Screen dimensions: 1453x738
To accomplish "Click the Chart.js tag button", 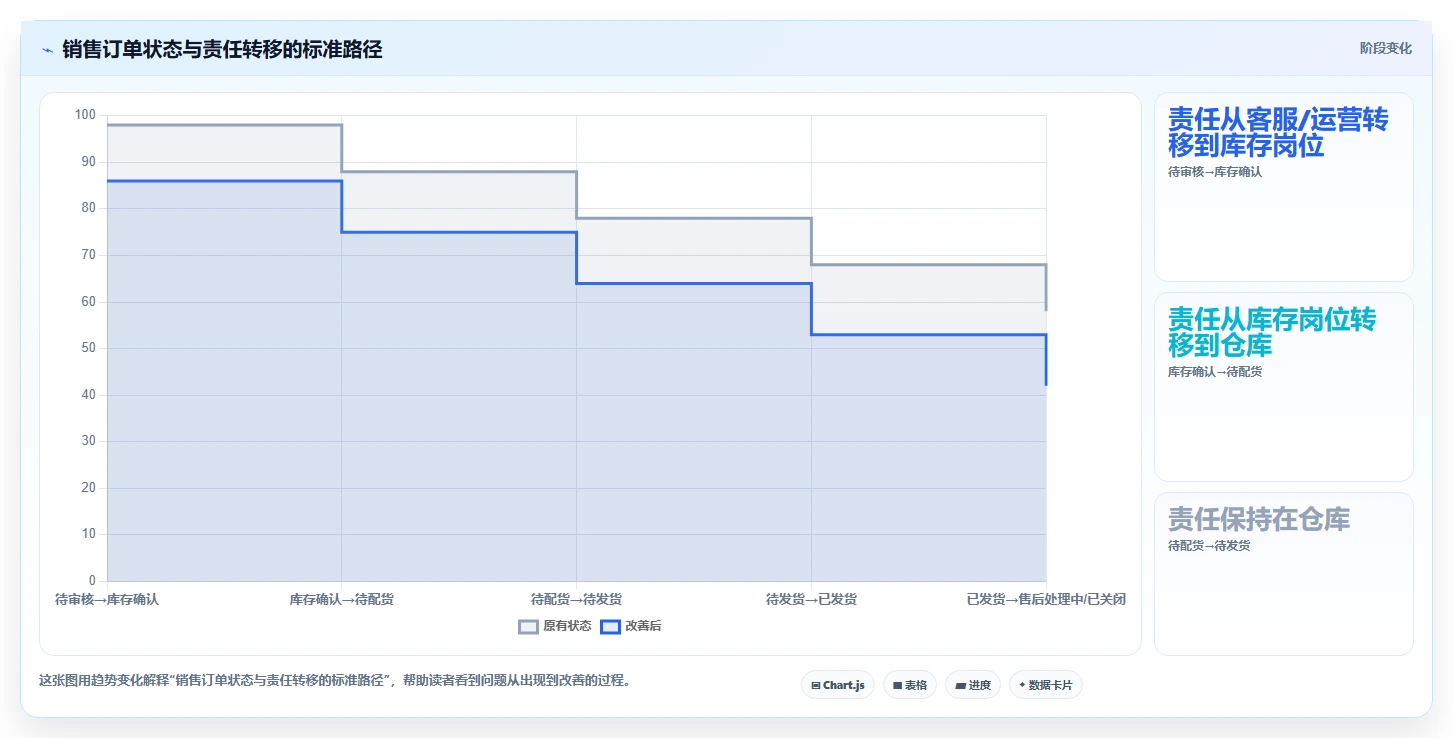I will coord(838,685).
